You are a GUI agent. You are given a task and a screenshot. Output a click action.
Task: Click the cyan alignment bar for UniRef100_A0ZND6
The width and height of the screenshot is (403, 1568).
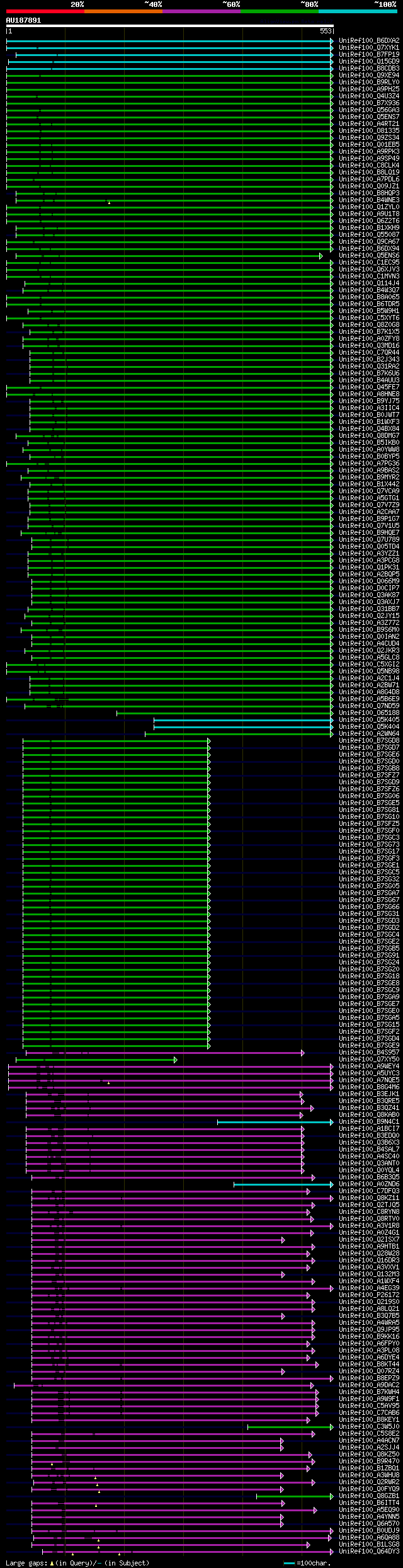[x=283, y=1184]
